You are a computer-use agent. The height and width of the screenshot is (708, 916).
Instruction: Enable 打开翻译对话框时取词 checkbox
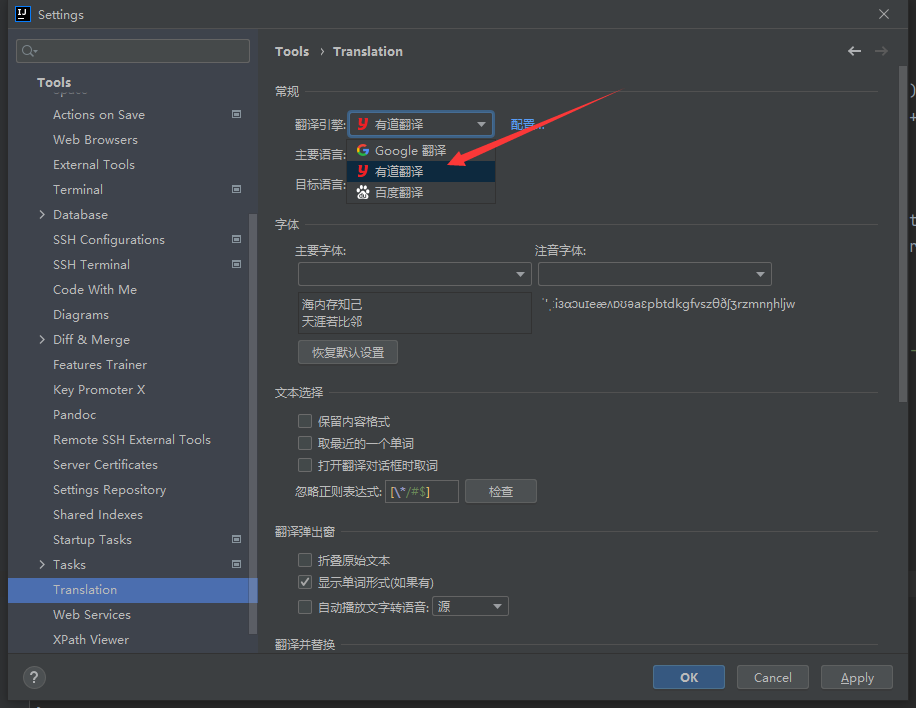(305, 465)
